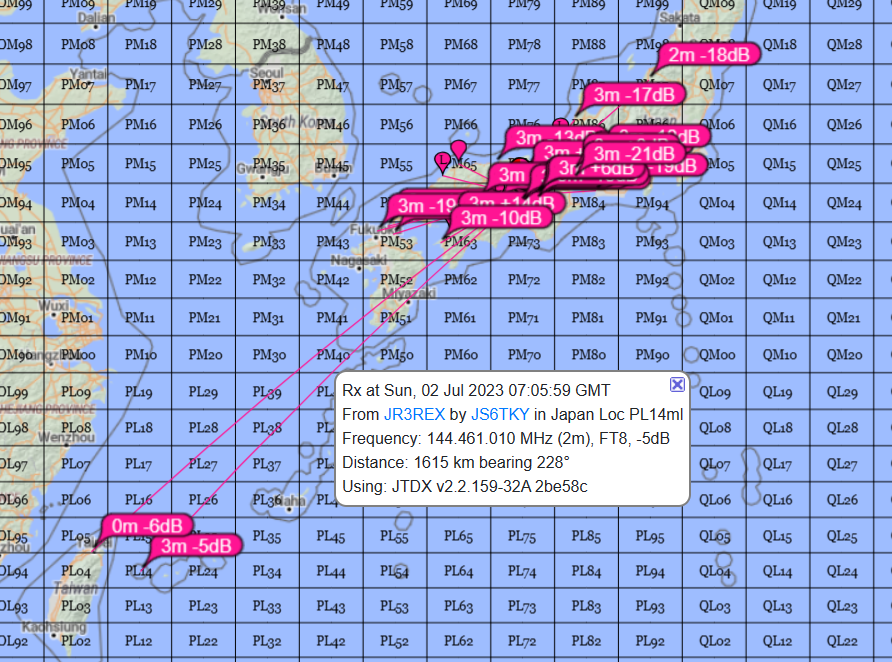
Task: Click the PM60 grid square label
Action: pos(461,355)
